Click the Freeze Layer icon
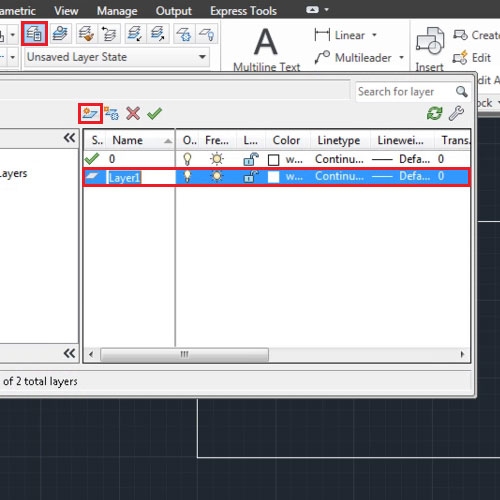 click(184, 34)
